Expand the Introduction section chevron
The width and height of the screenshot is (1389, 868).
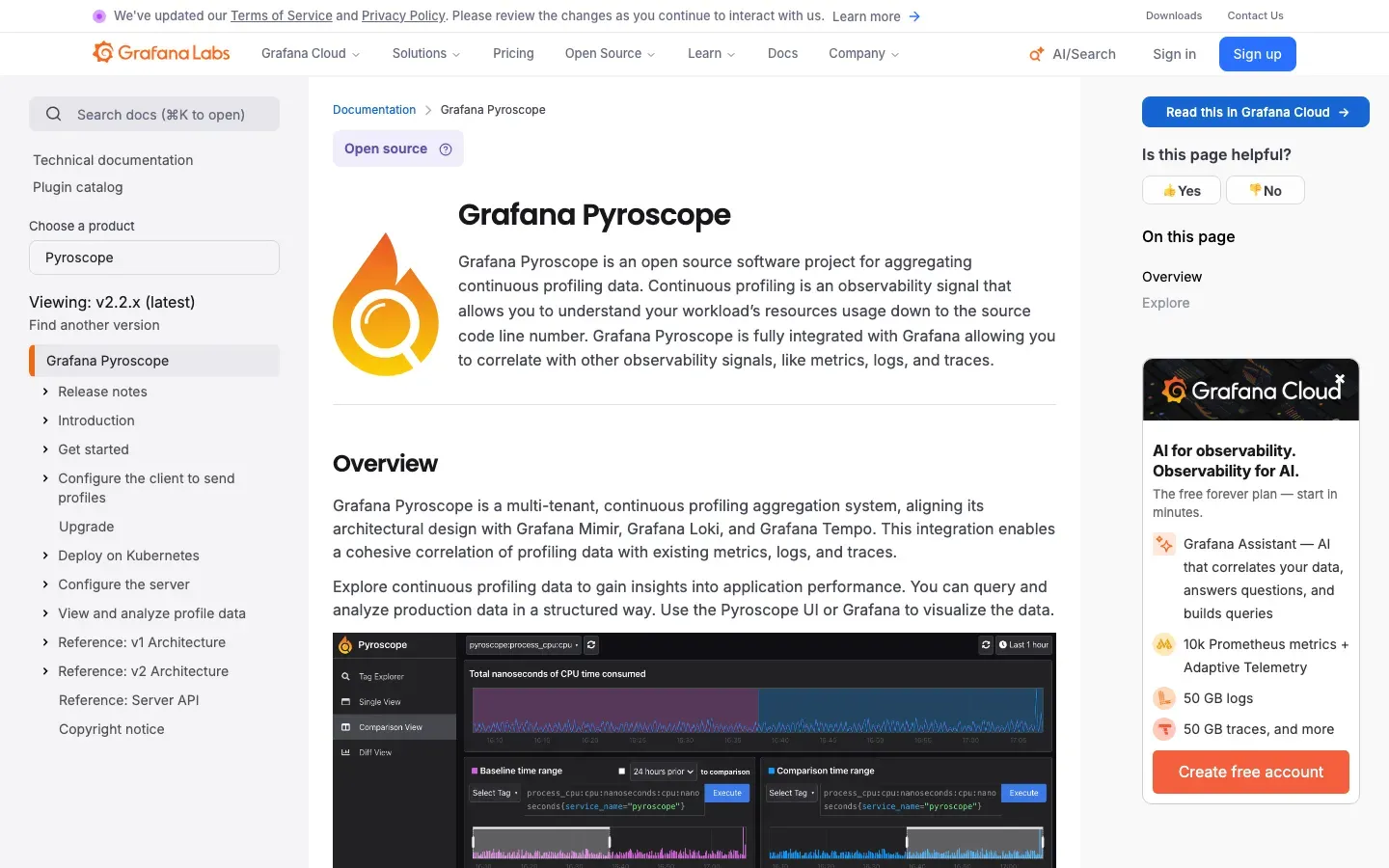pos(45,420)
